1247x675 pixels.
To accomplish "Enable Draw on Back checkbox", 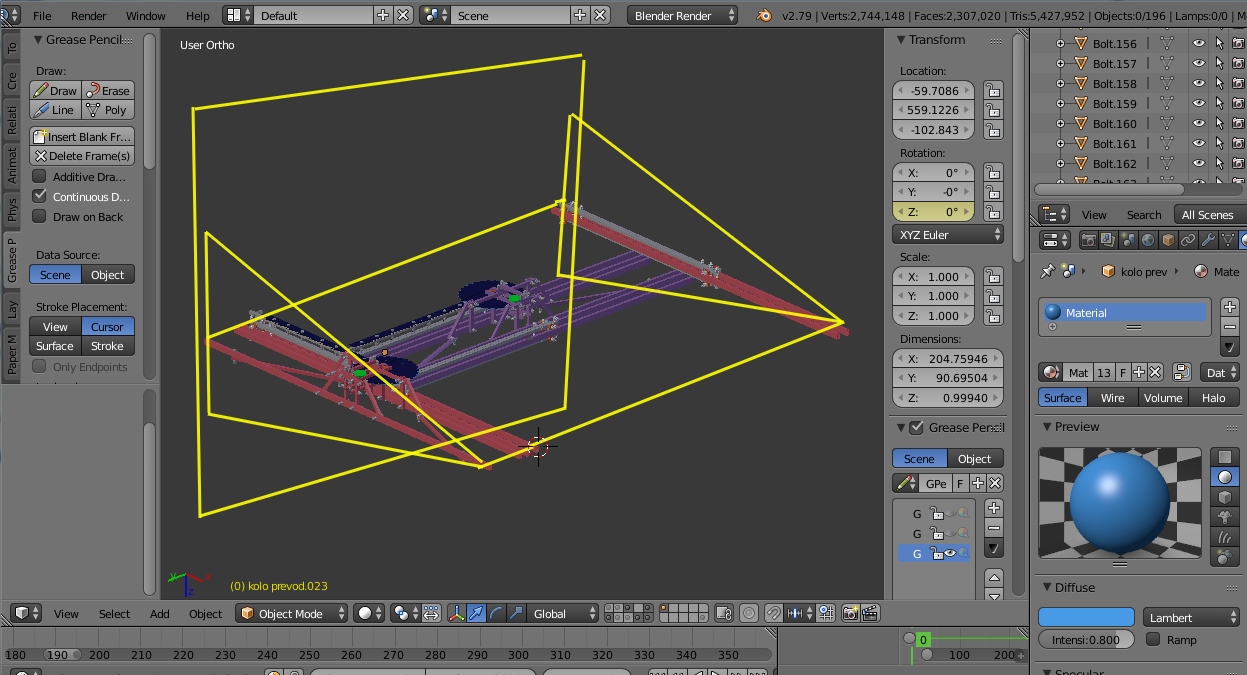I will 40,216.
